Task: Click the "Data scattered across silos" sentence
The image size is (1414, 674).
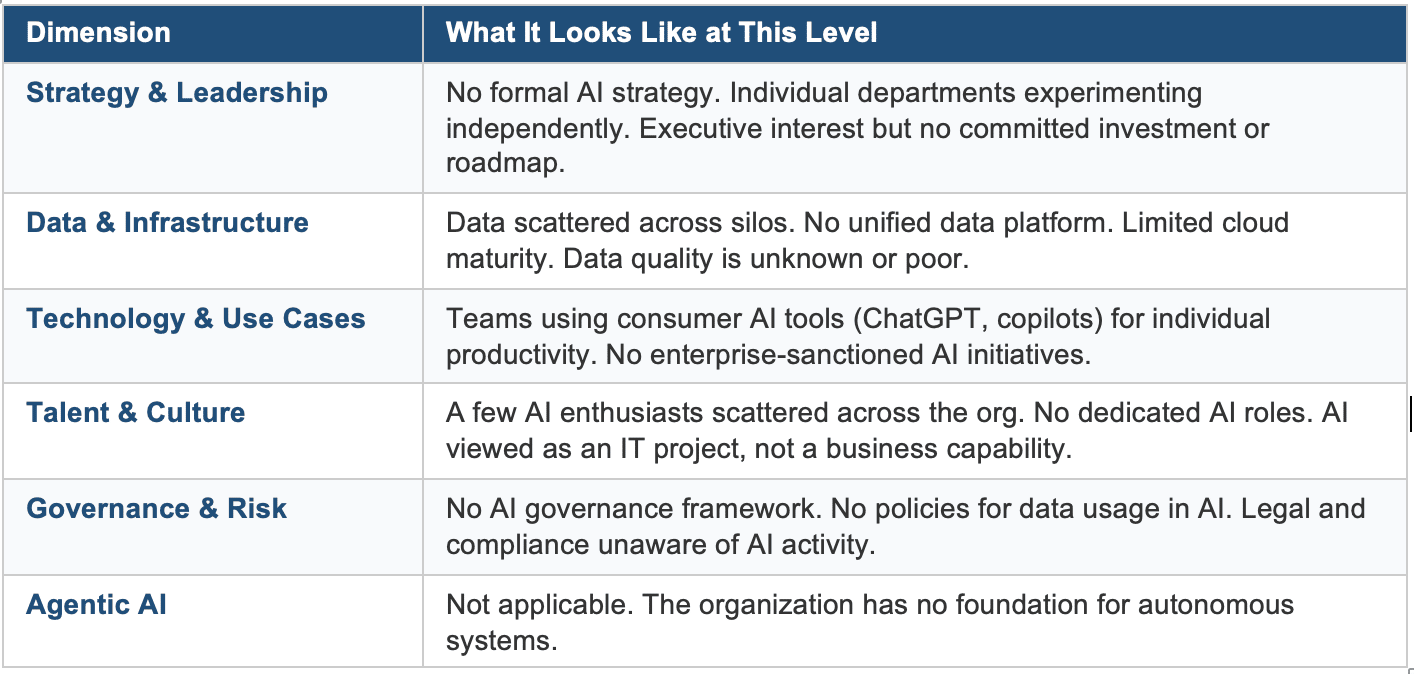Action: [618, 222]
